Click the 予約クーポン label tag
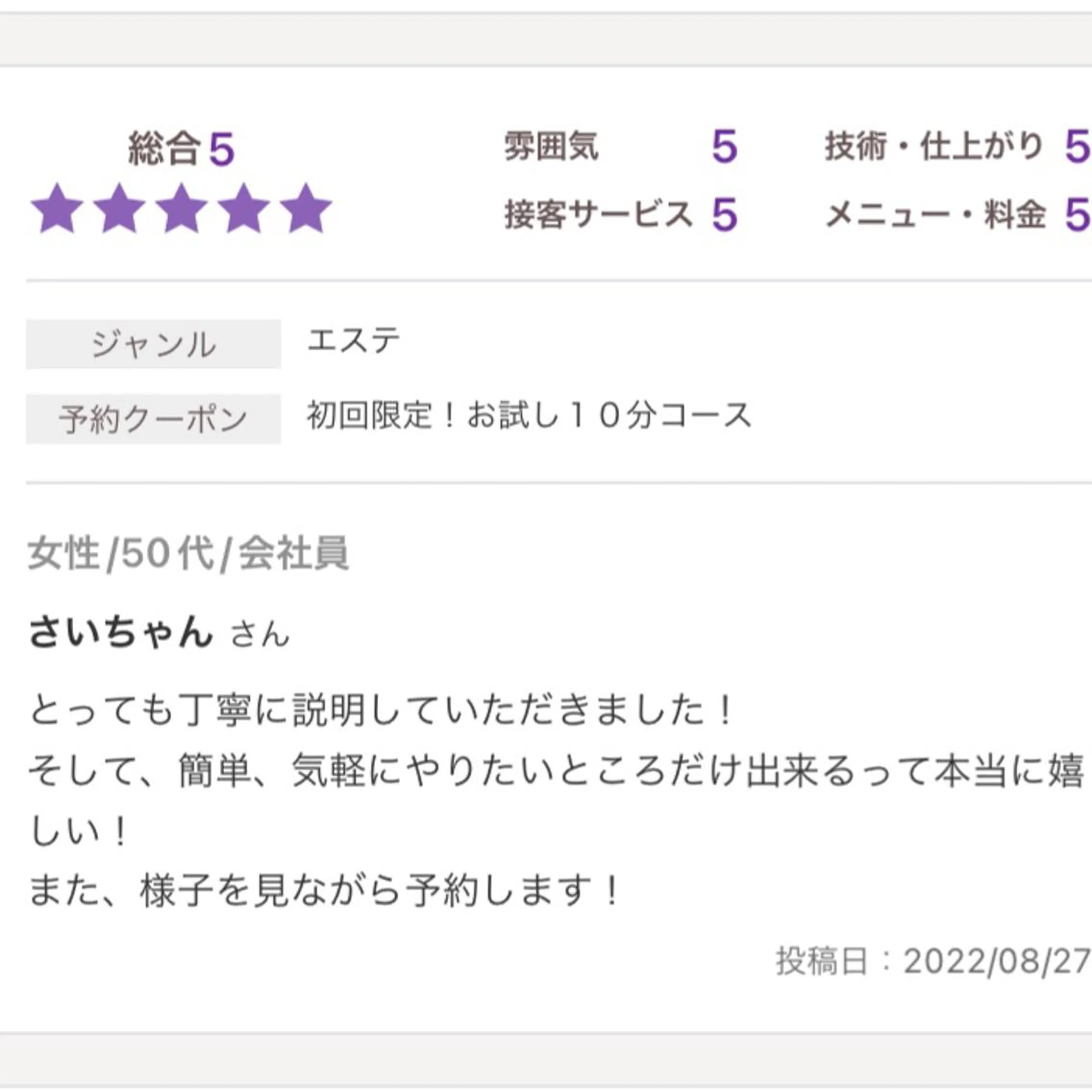This screenshot has width=1092, height=1092. tap(153, 419)
